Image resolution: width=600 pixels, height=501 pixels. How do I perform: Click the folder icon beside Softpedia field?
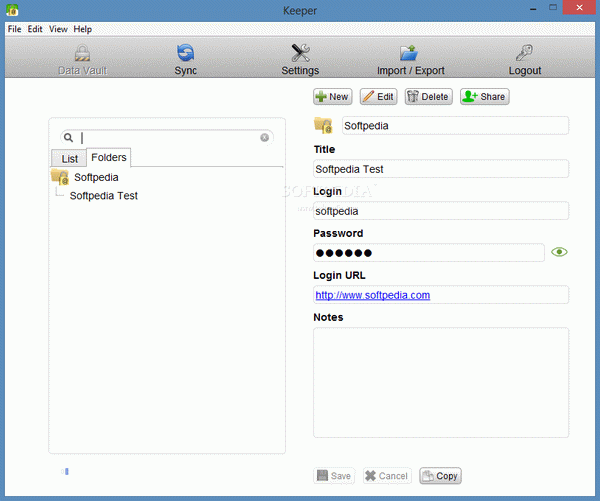pos(323,126)
